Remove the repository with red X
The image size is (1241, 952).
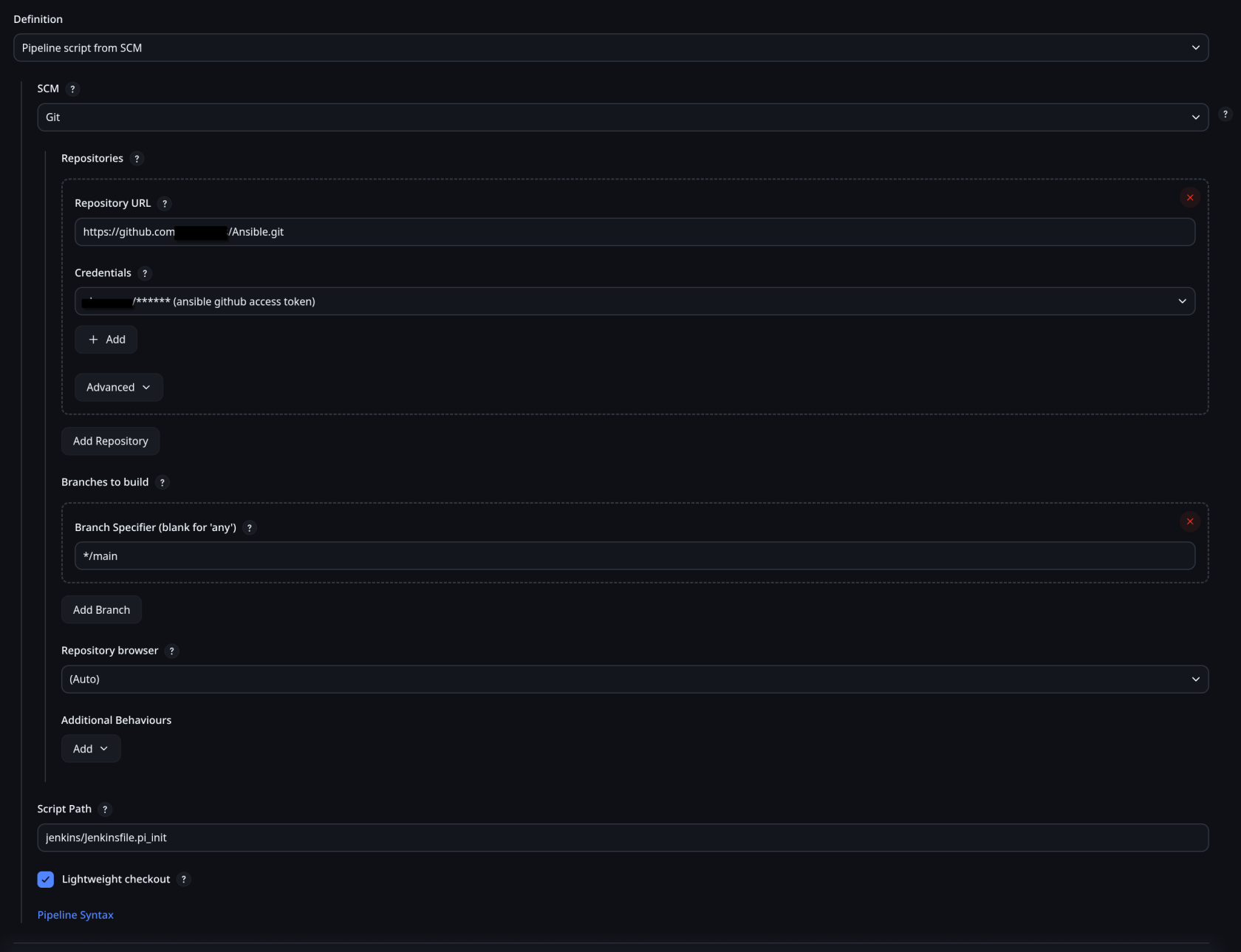1189,198
